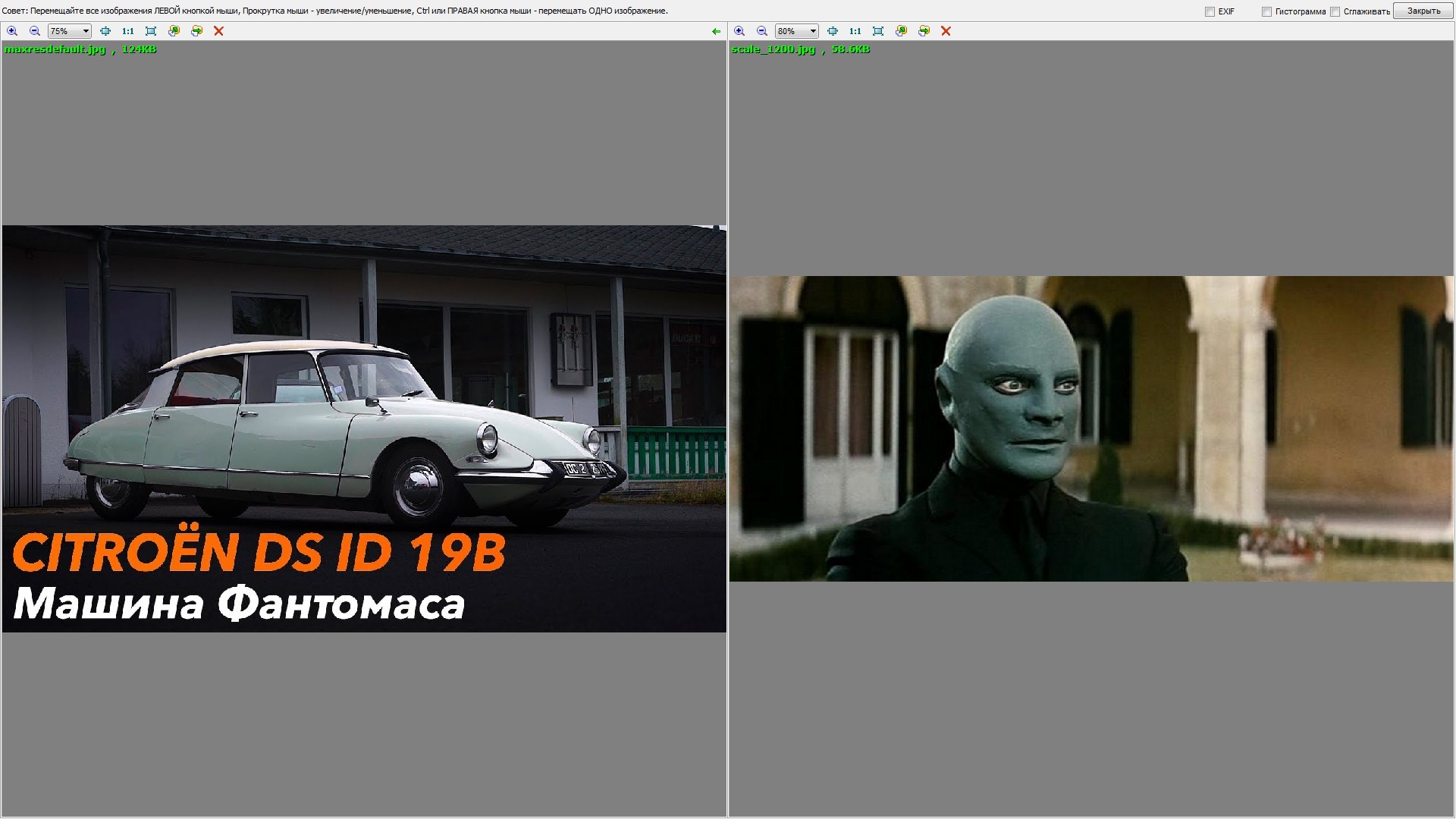
Task: Toggle full-frame fit in the left pane
Action: coord(151,31)
